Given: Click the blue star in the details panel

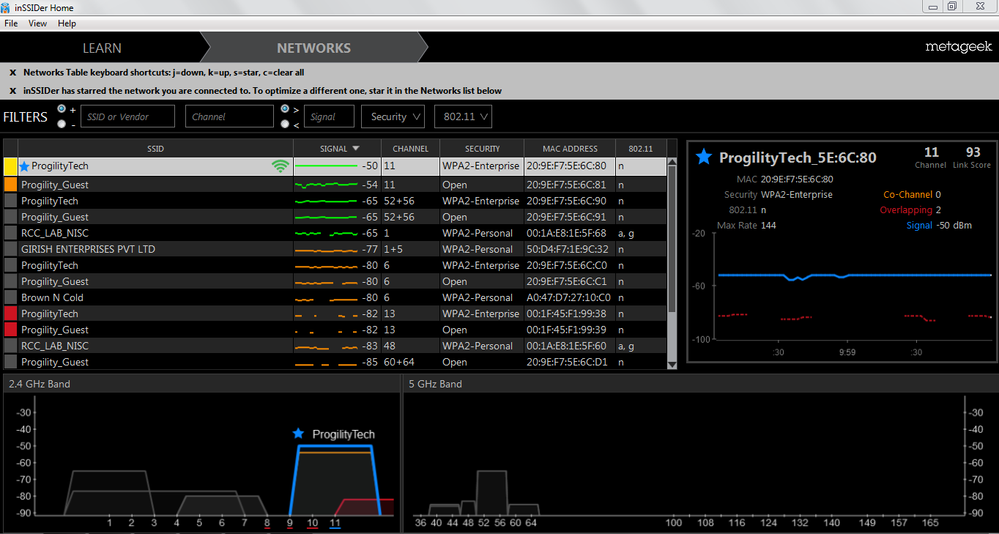Looking at the screenshot, I should 704,157.
